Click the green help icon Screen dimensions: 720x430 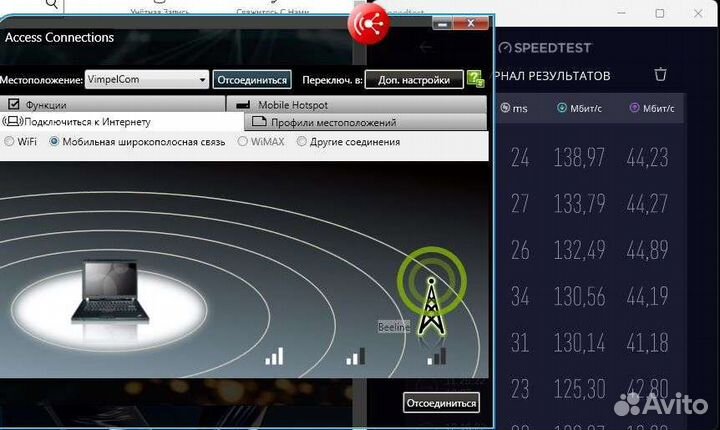[476, 79]
